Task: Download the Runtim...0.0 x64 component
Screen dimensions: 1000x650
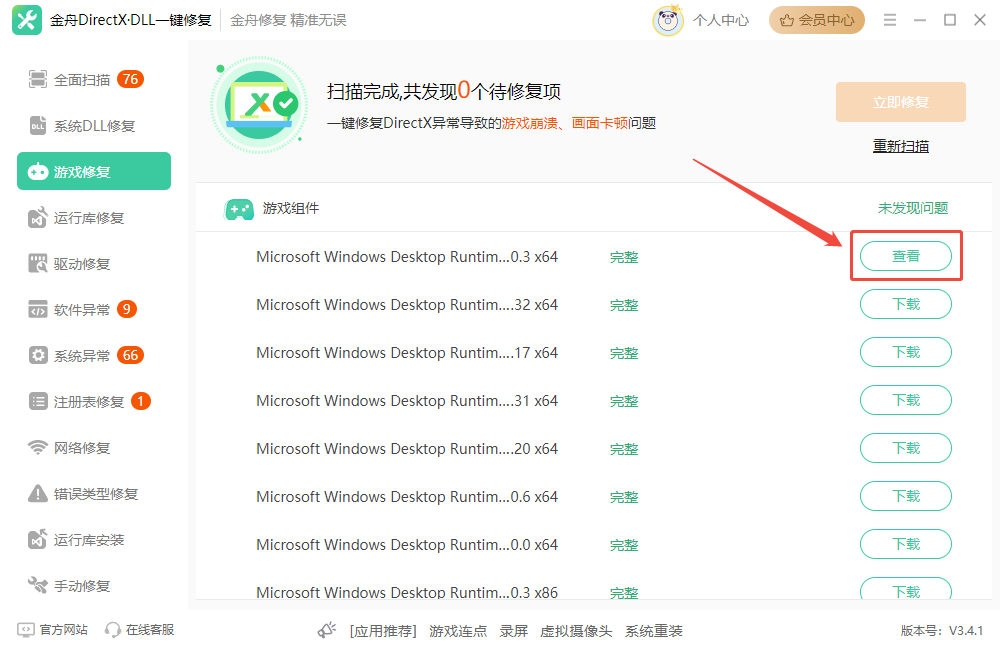Action: tap(906, 544)
